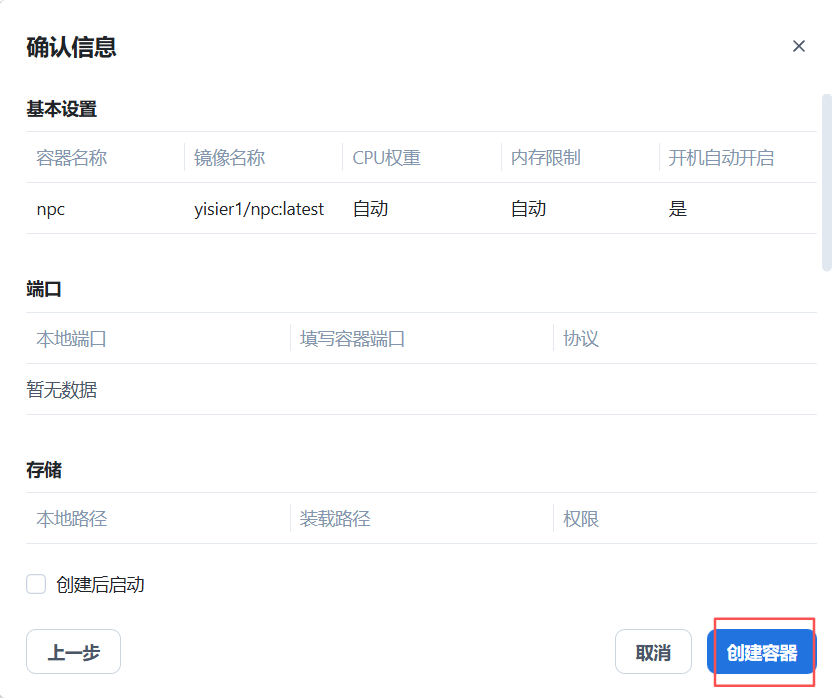Click the 创建容器 button
Viewport: 835px width, 698px height.
click(762, 653)
